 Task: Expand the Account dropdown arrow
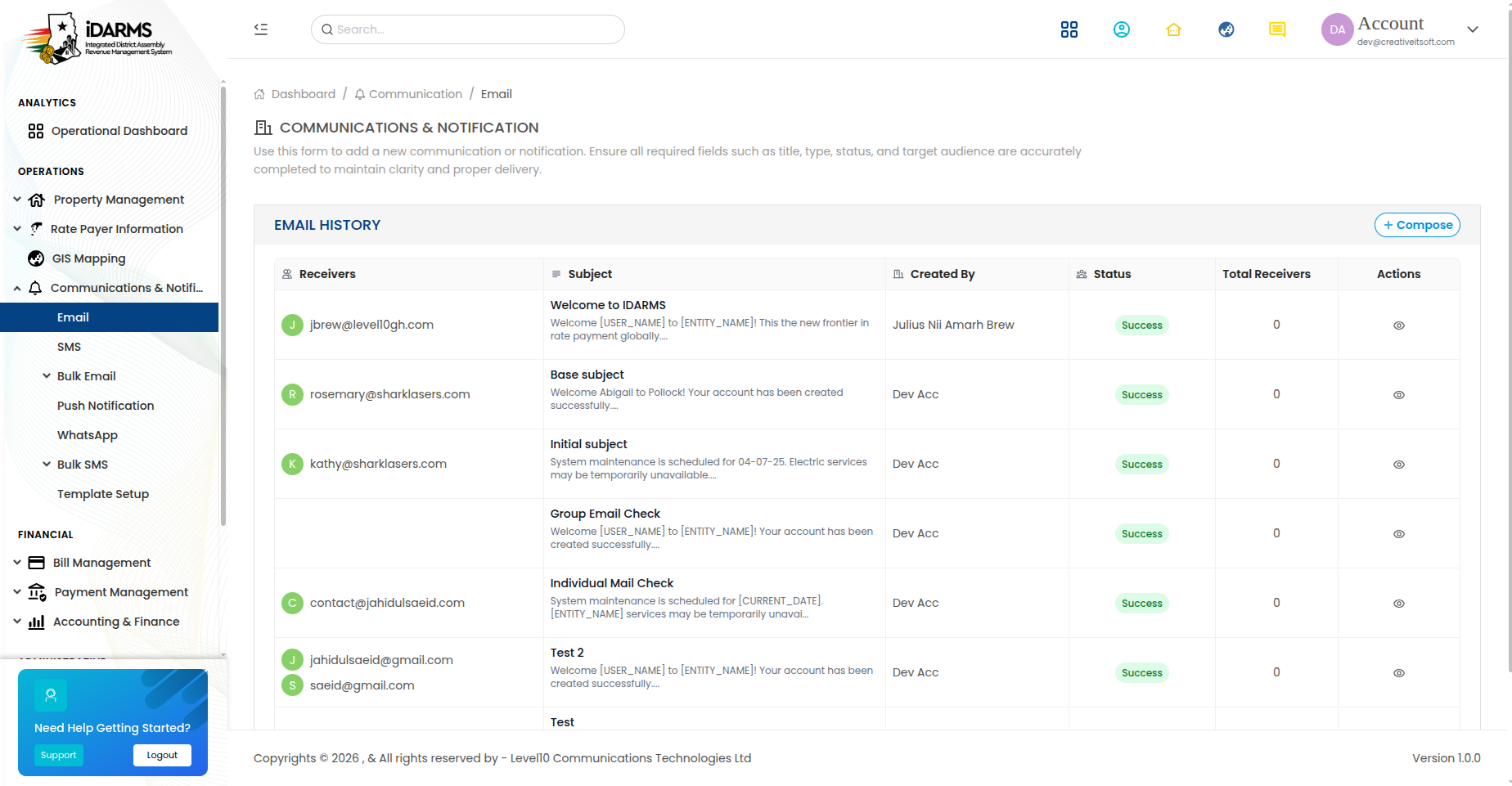tap(1473, 29)
